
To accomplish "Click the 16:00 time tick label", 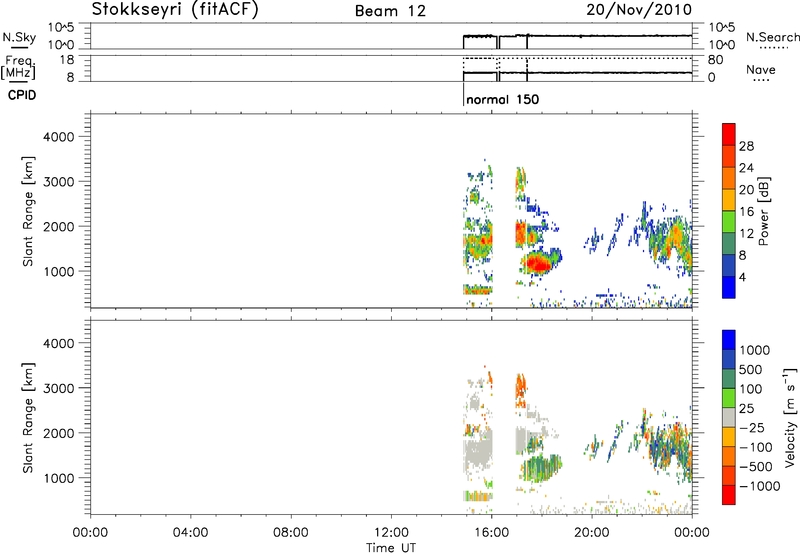I will [x=491, y=533].
